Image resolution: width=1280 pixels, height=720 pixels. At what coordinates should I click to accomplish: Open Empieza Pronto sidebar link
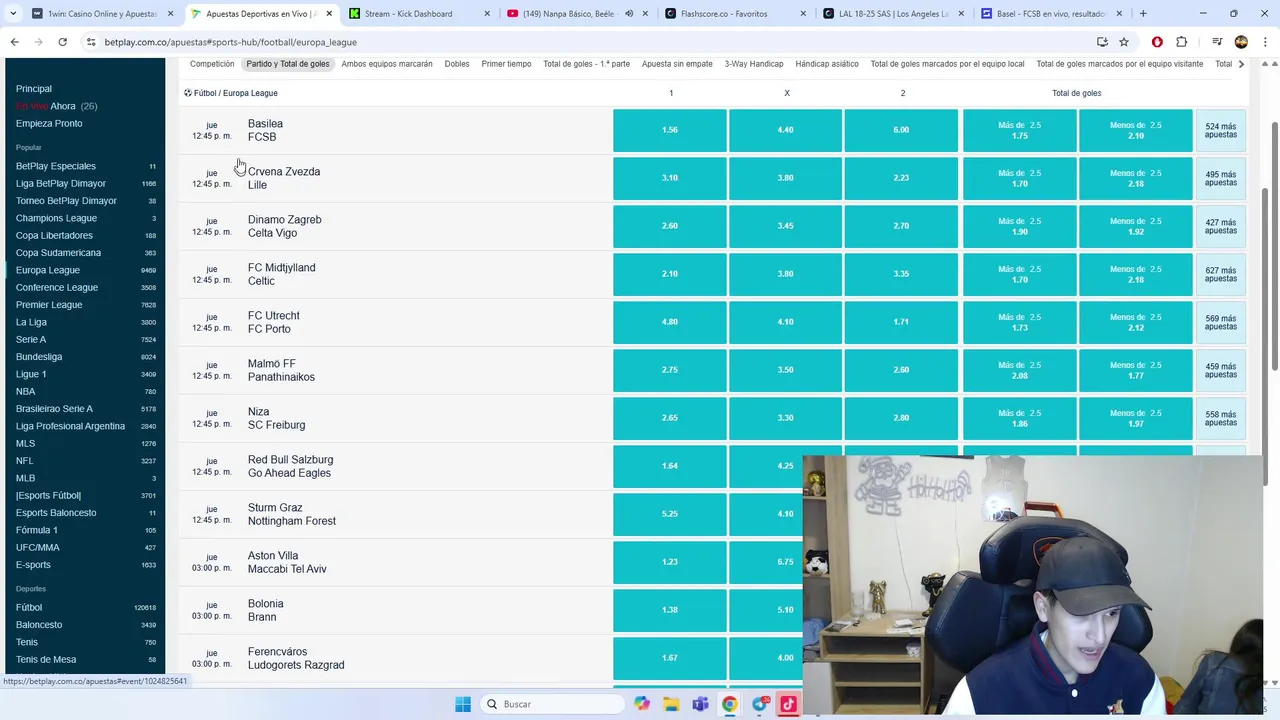pyautogui.click(x=49, y=123)
